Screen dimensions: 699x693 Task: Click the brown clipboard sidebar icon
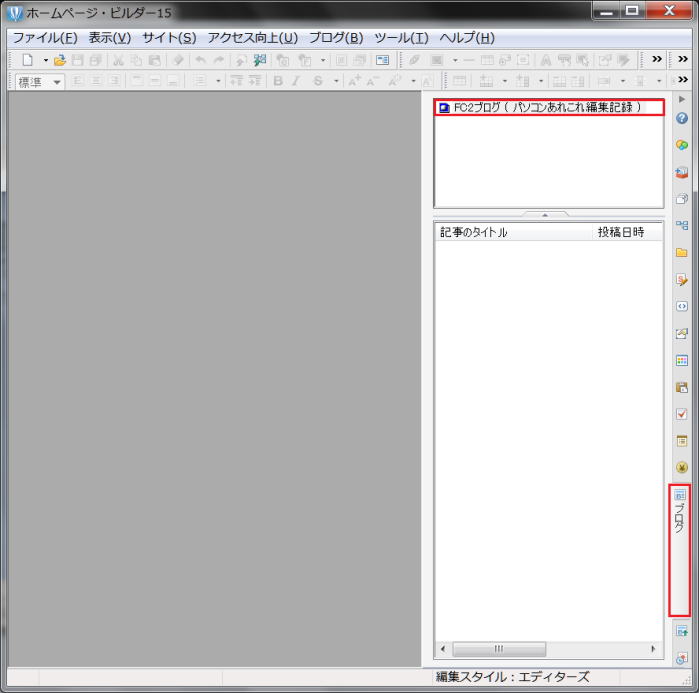coord(682,387)
